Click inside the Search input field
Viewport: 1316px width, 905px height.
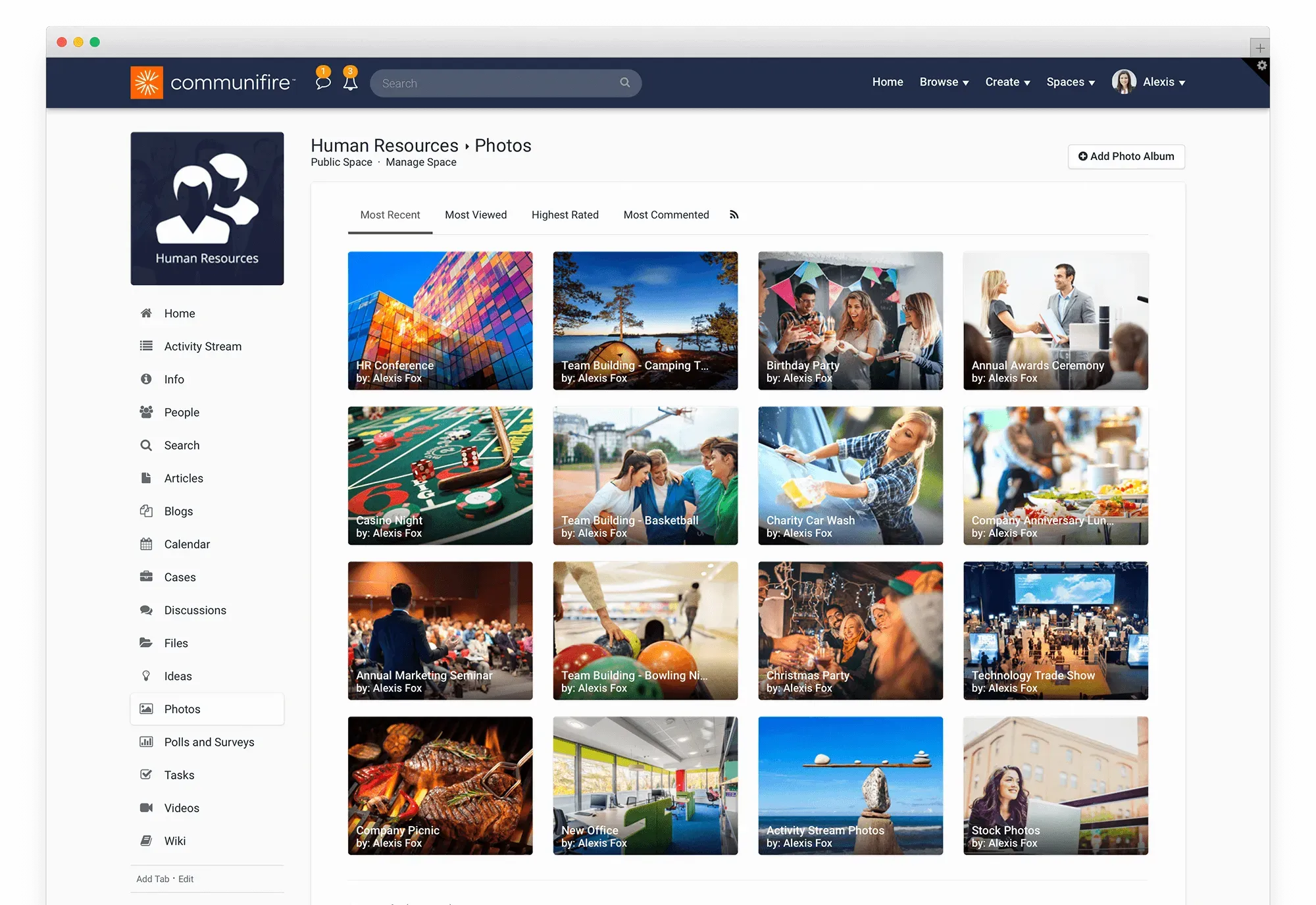(505, 83)
